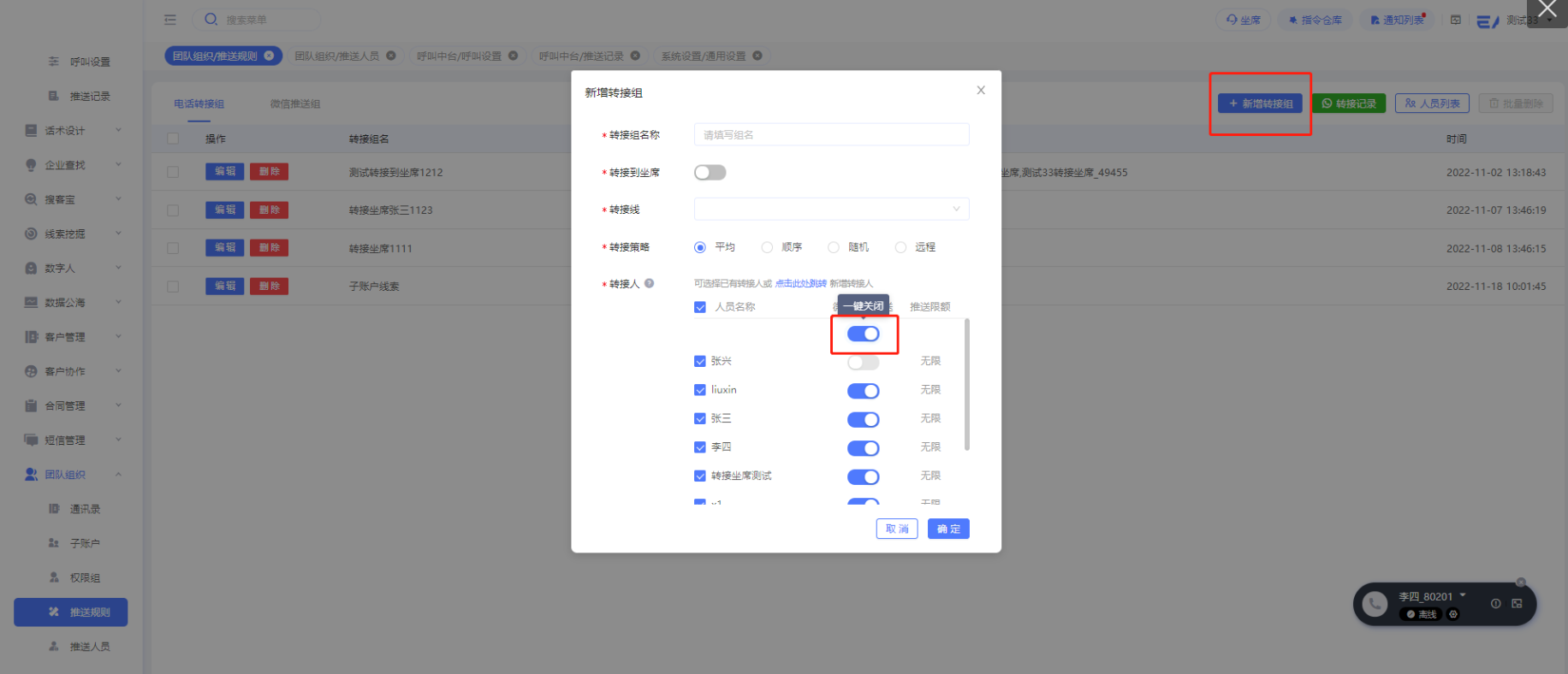Screen dimensions: 1568x674
Task: Click the phone icon in softphone widget
Action: pos(1375,605)
